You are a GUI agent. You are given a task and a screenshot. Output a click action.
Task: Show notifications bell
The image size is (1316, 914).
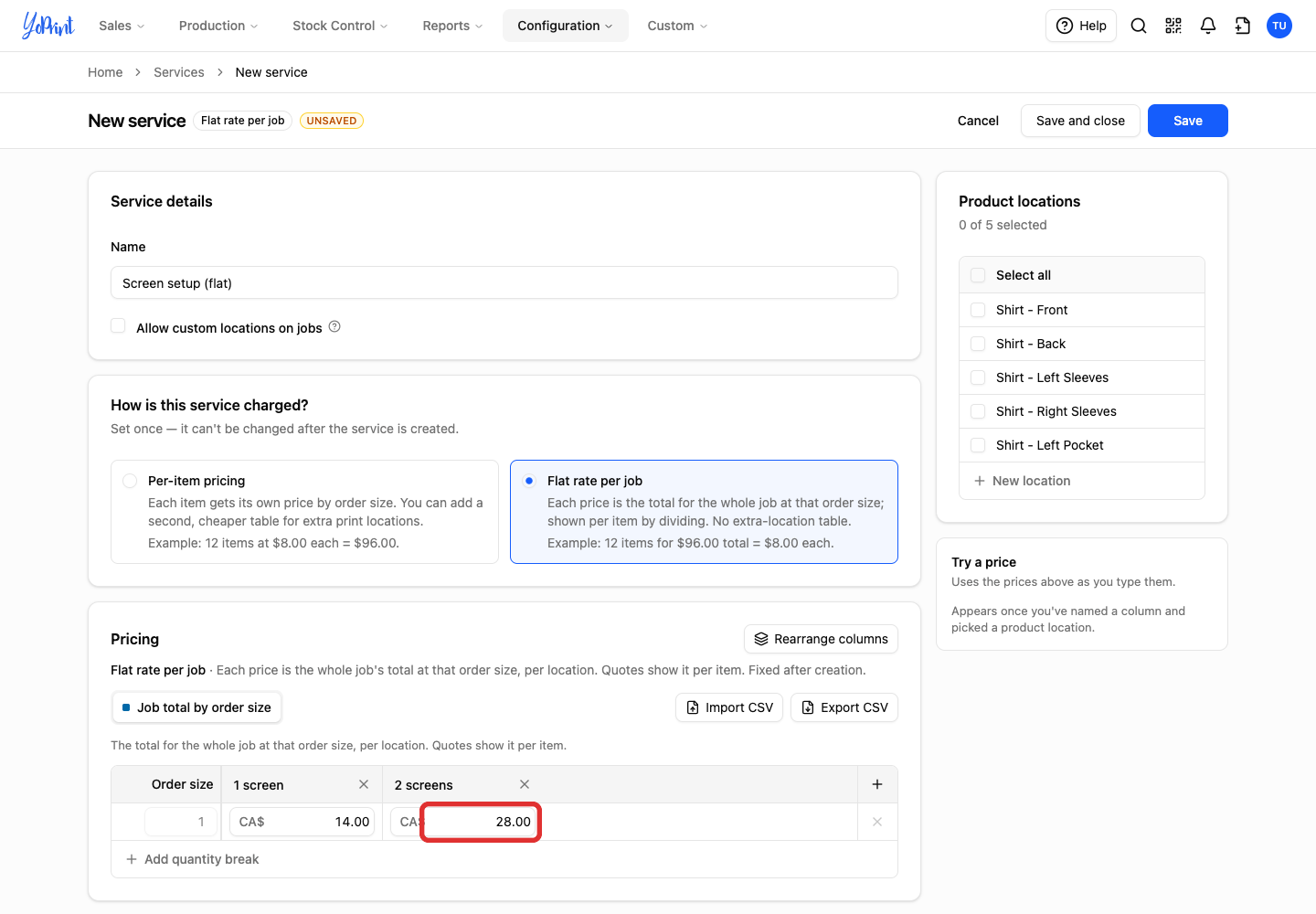[1208, 26]
